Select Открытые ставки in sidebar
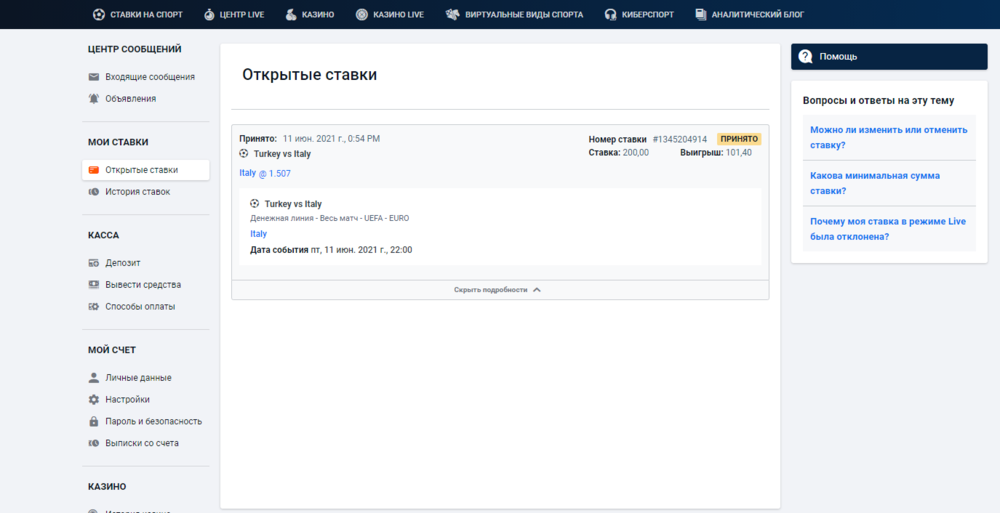 (x=145, y=170)
